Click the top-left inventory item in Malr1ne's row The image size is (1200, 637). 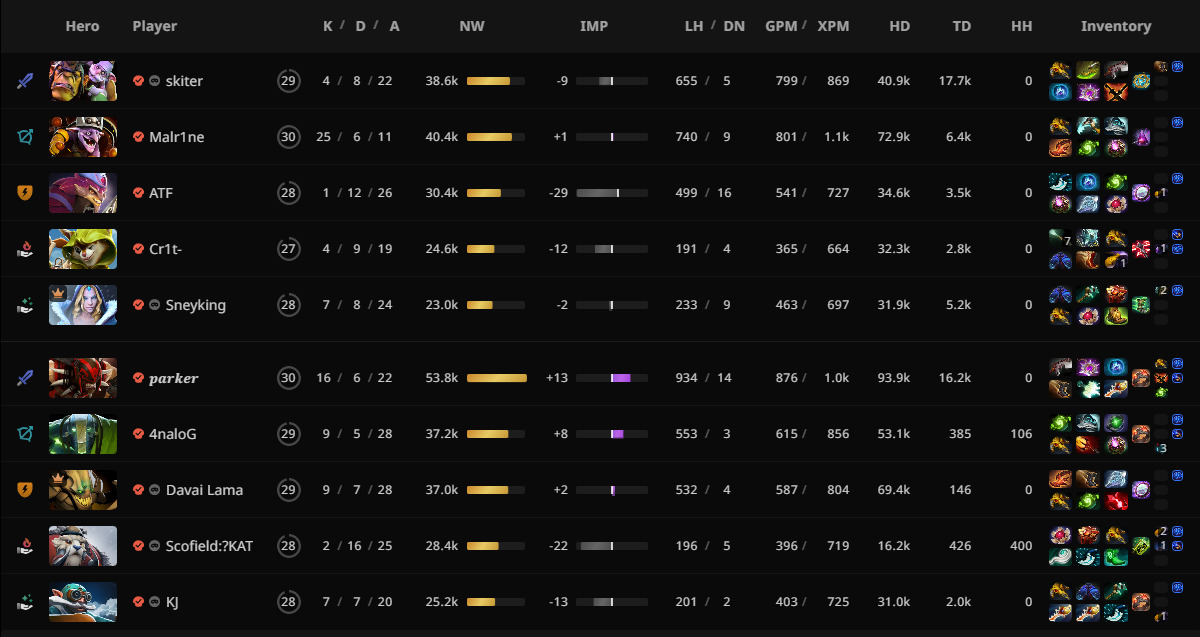[x=1060, y=126]
